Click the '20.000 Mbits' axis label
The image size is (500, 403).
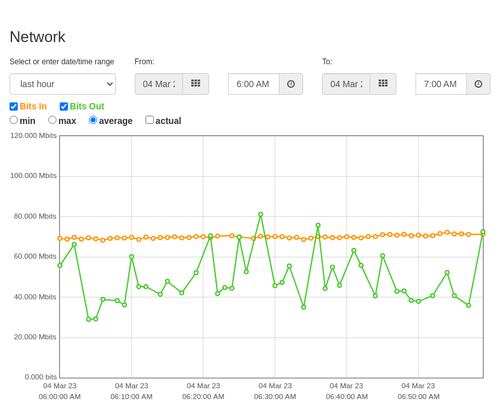tap(35, 337)
